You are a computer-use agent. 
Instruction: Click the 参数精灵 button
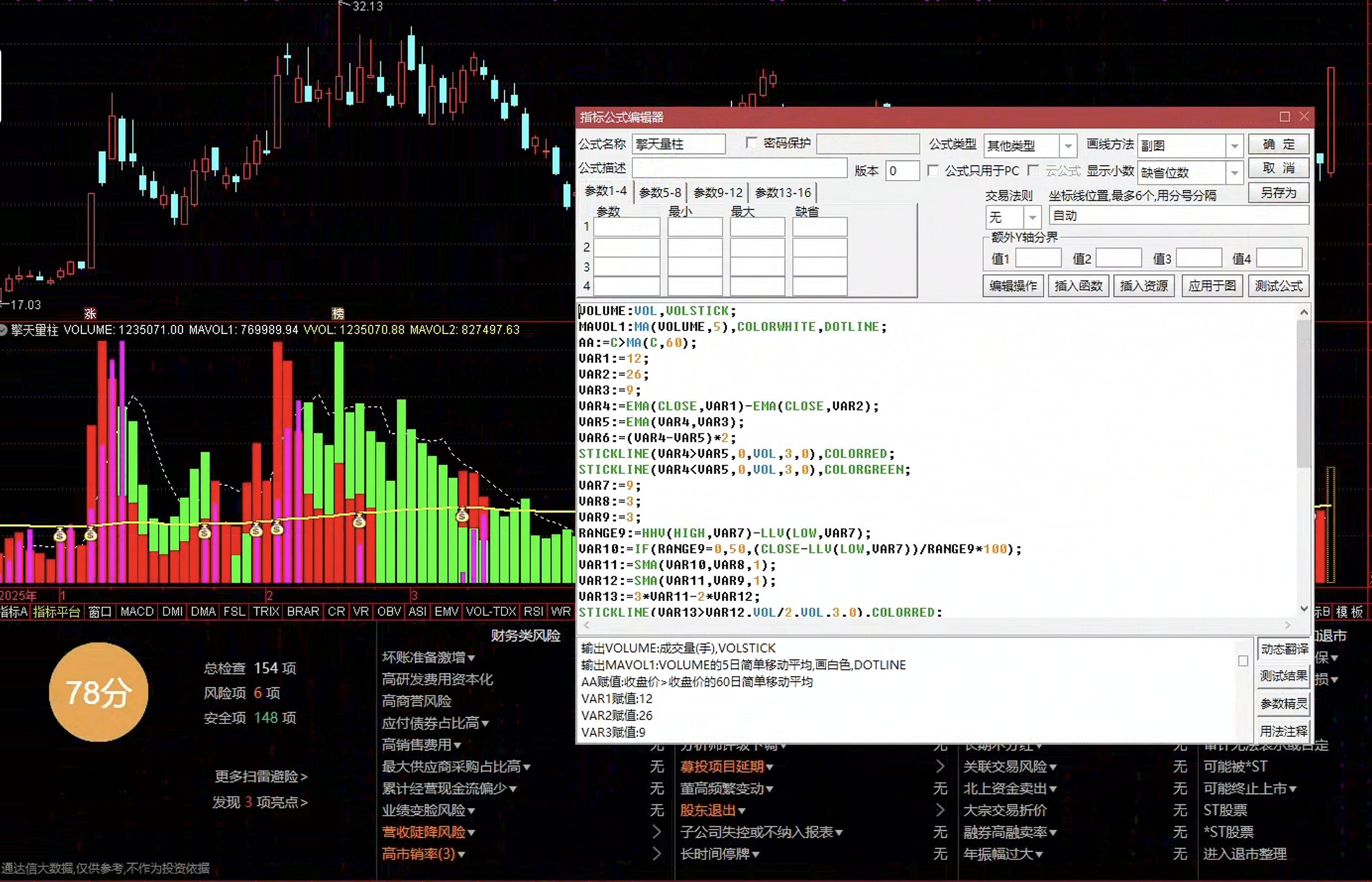1284,704
